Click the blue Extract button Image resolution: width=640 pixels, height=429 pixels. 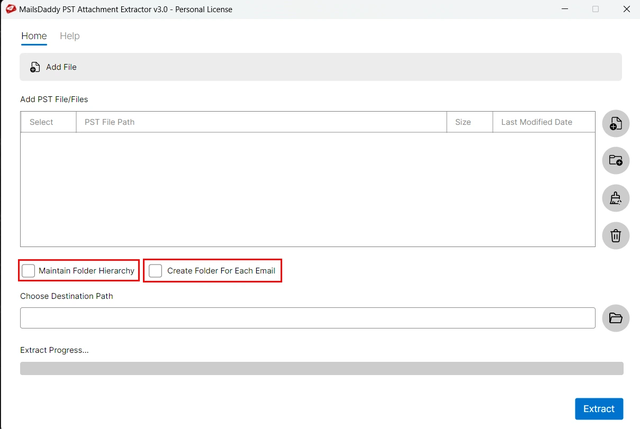(x=599, y=409)
